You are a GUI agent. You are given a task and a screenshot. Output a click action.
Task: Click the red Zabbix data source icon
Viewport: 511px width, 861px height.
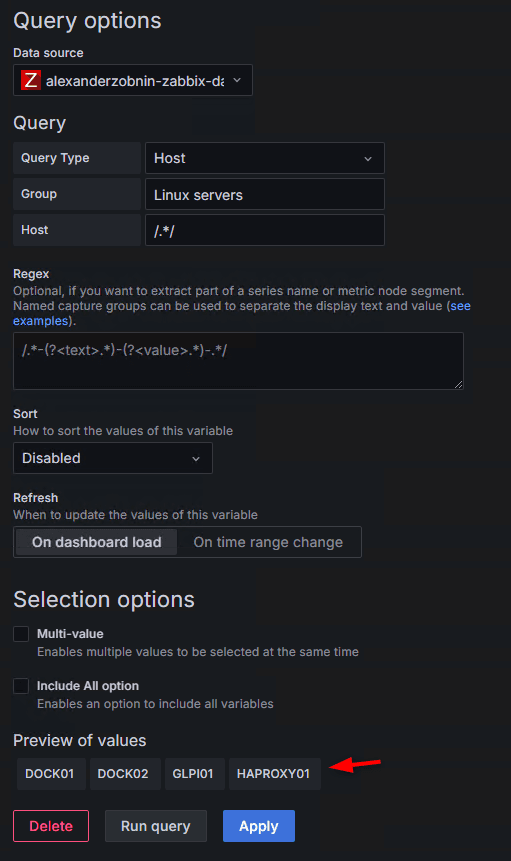(31, 80)
